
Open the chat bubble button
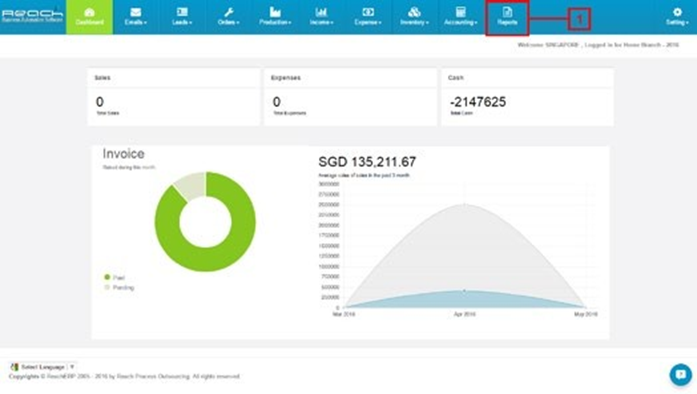[x=681, y=374]
